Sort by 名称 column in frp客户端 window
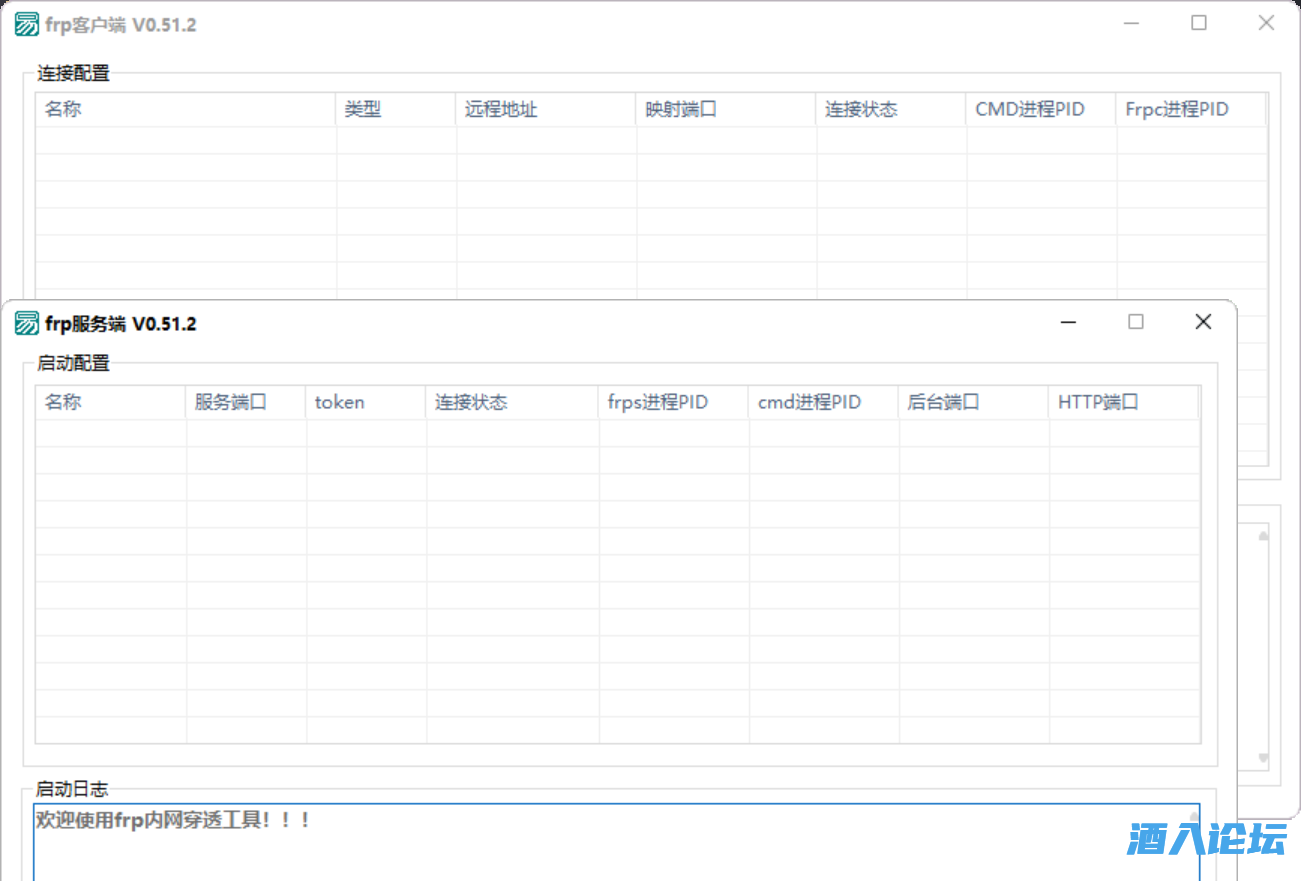Image resolution: width=1301 pixels, height=881 pixels. point(185,110)
